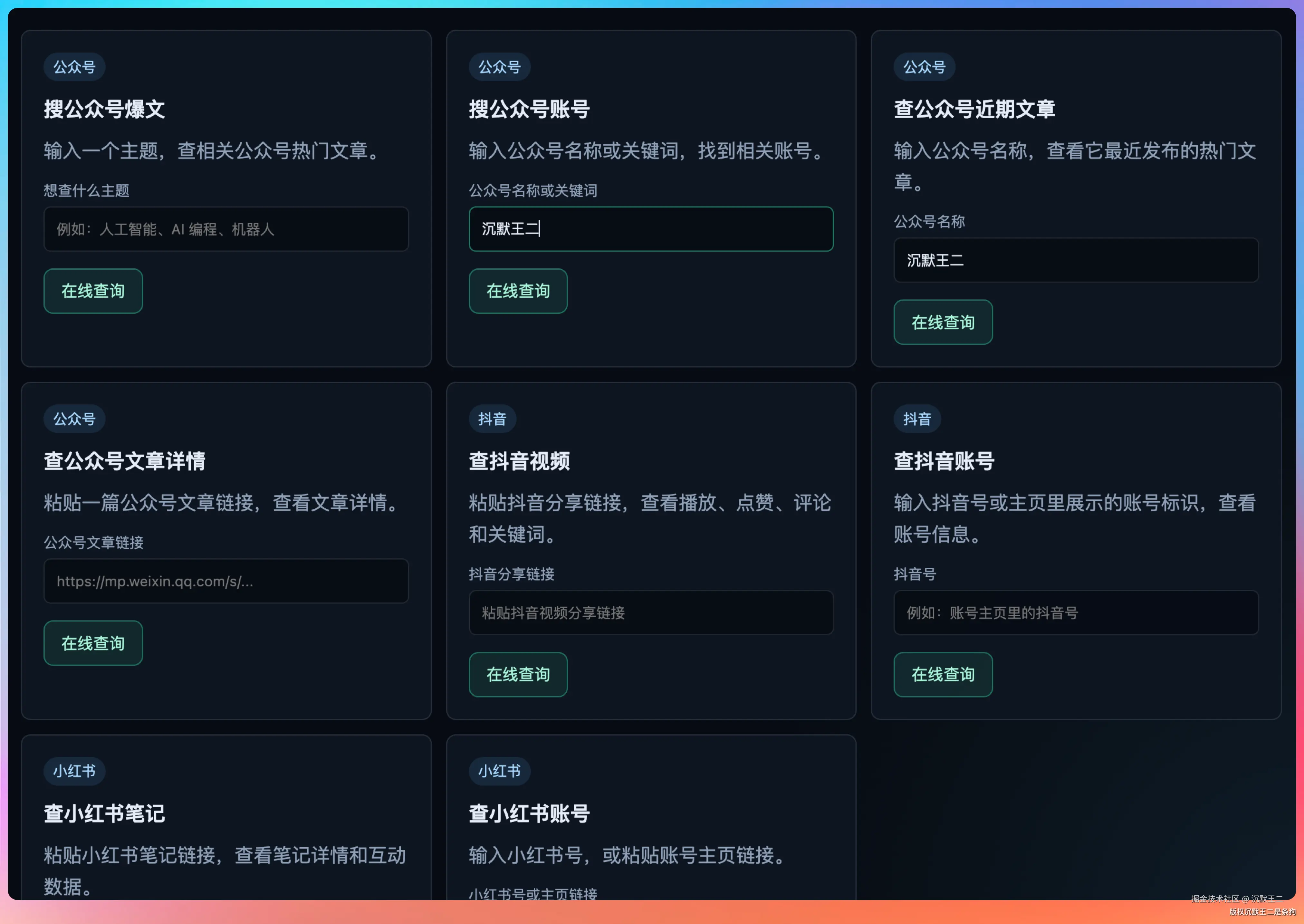Click the 搜公众号账号 card title
Image resolution: width=1304 pixels, height=924 pixels.
coord(530,109)
